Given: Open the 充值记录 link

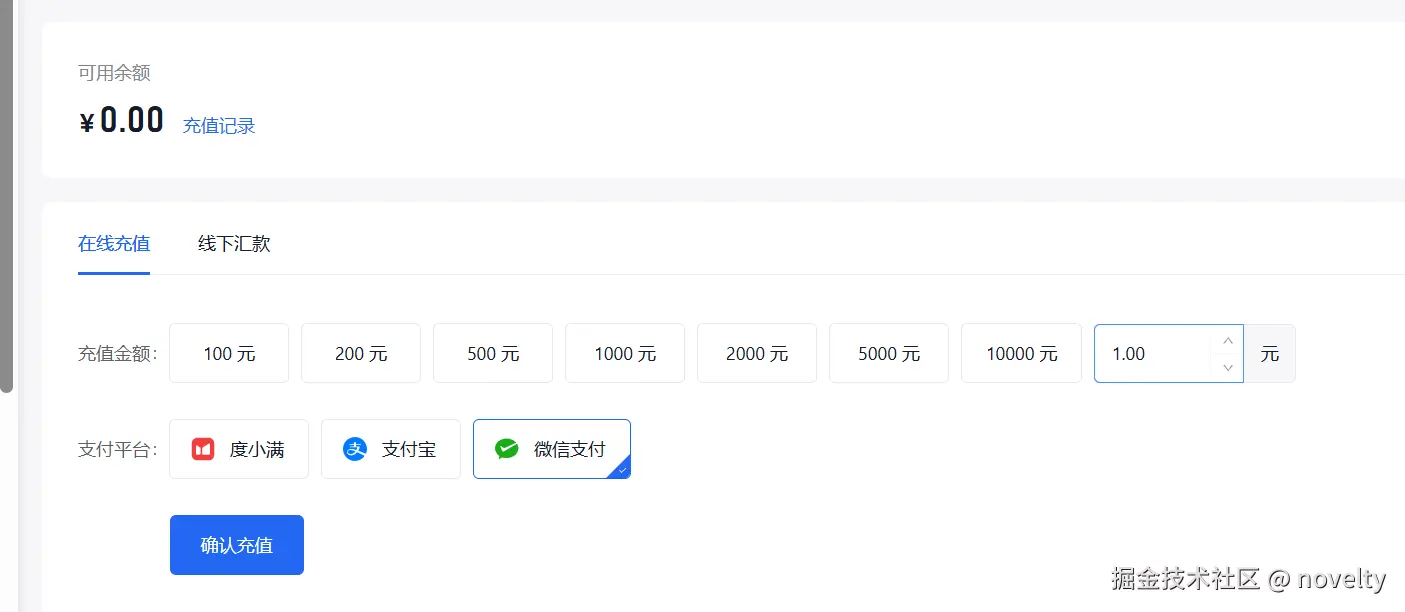Looking at the screenshot, I should coord(219,126).
